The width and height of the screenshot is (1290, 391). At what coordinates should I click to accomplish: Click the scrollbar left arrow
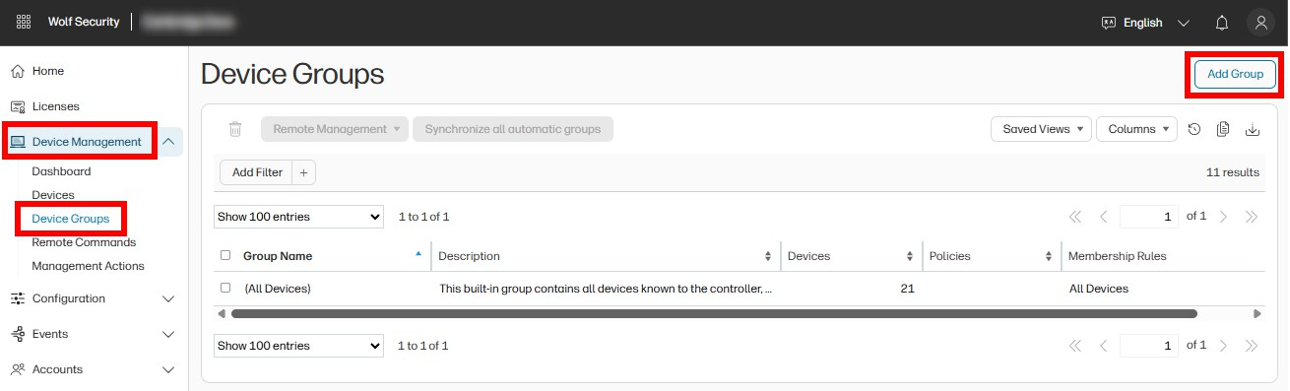click(x=221, y=313)
